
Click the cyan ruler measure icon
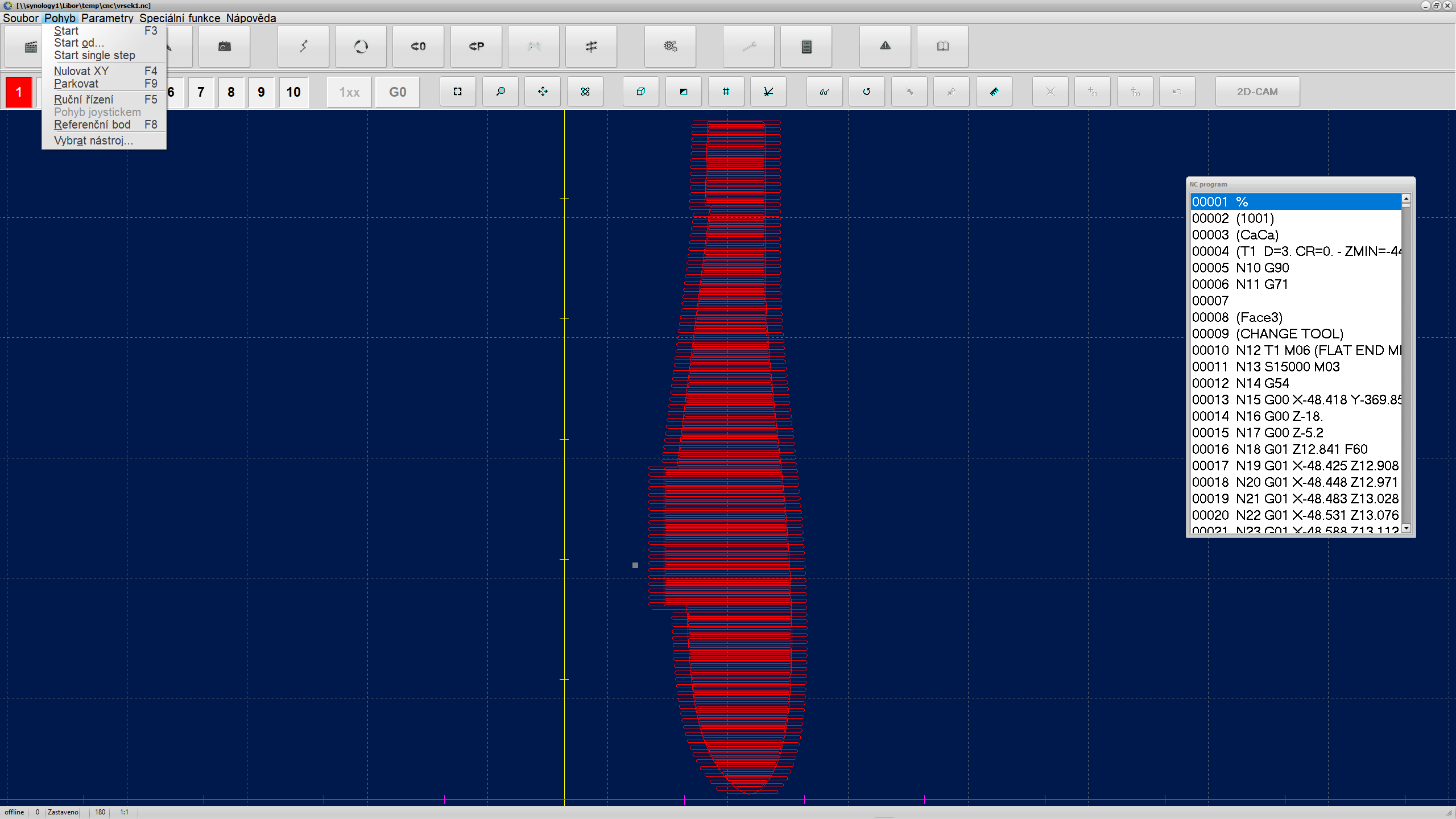coord(994,92)
